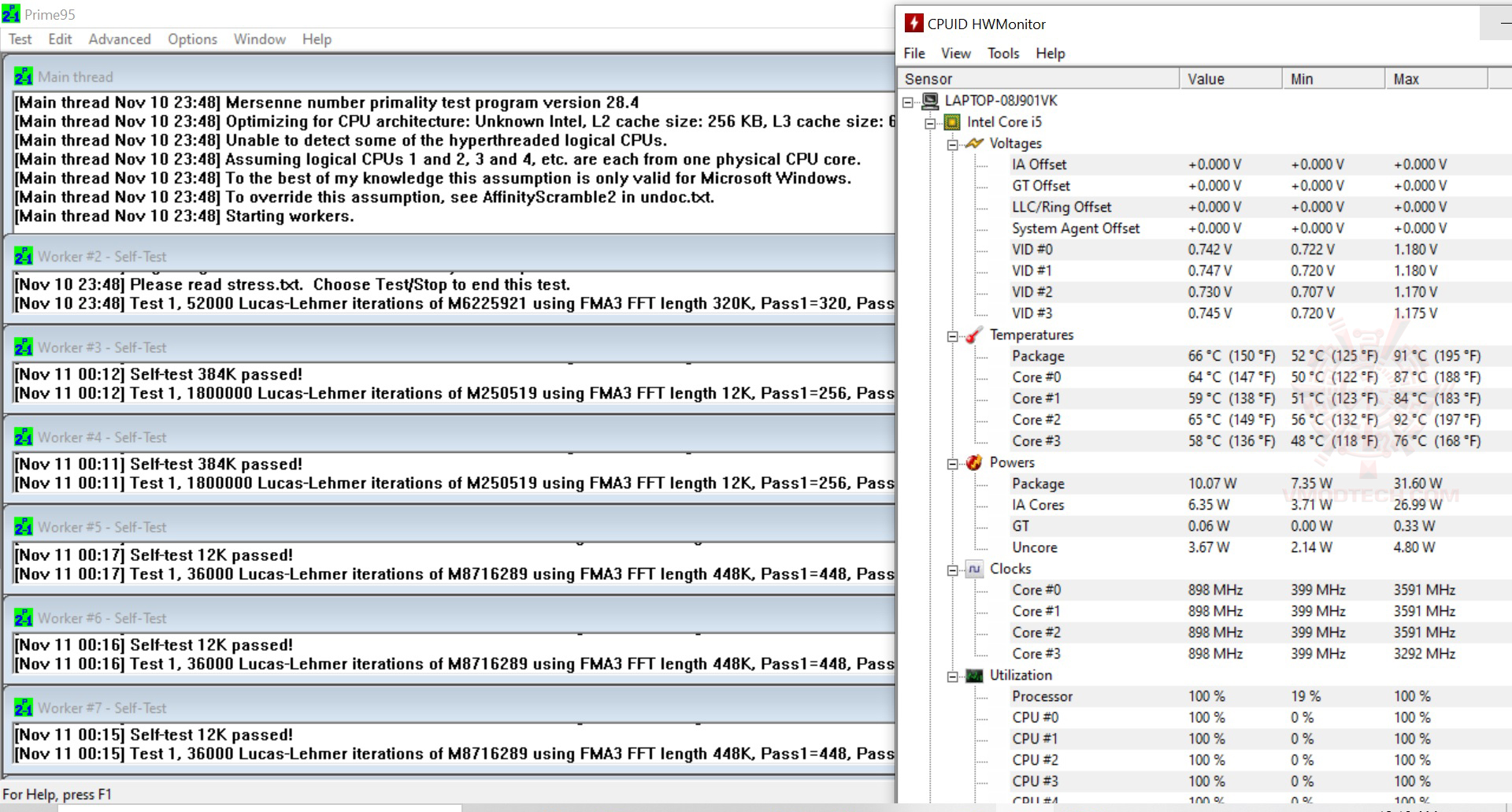Click the Worker #6 Self-Test window icon
This screenshot has height=812, width=1512.
point(24,618)
